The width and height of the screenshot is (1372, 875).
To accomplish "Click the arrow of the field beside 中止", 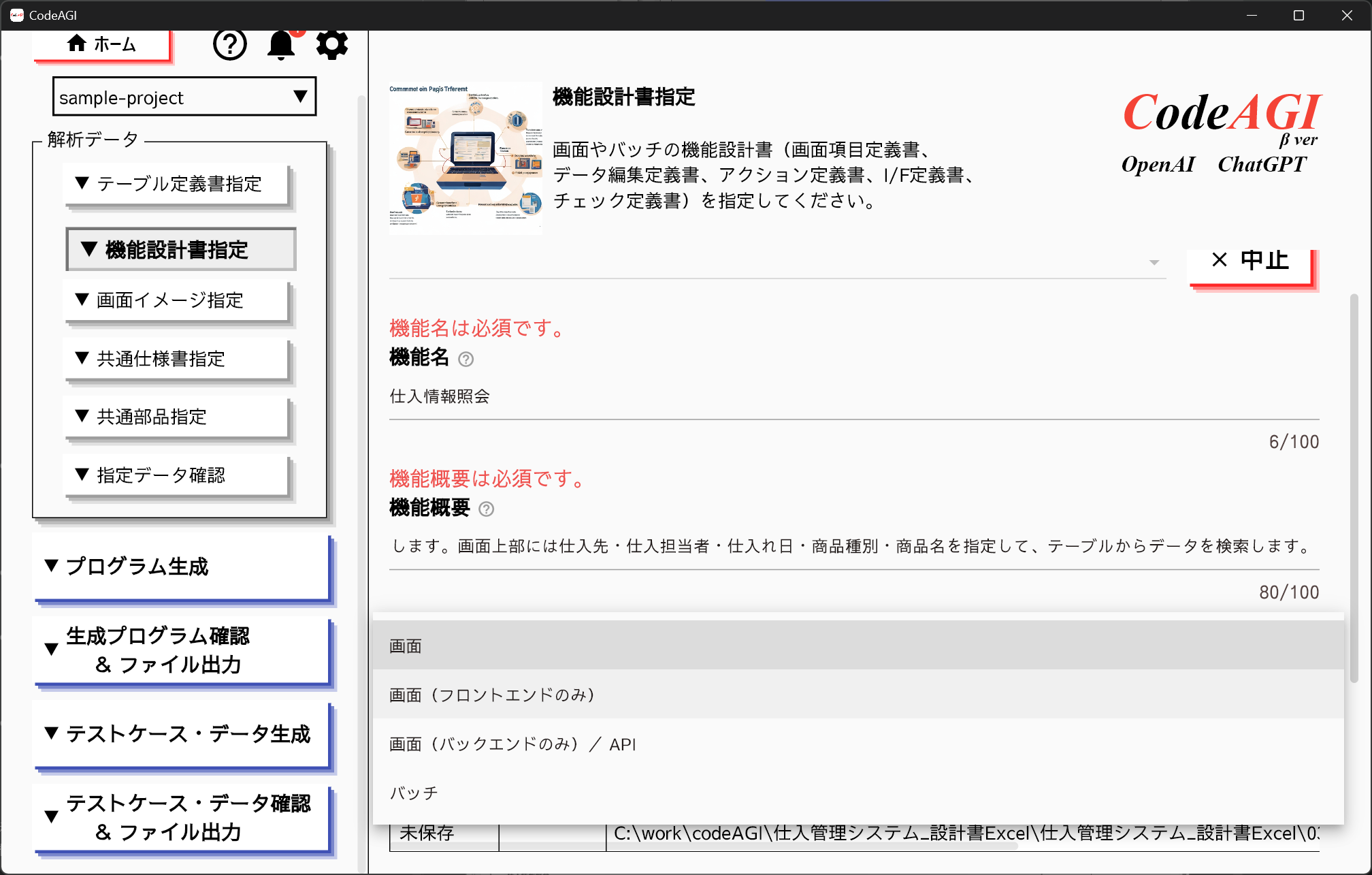I will (1154, 262).
